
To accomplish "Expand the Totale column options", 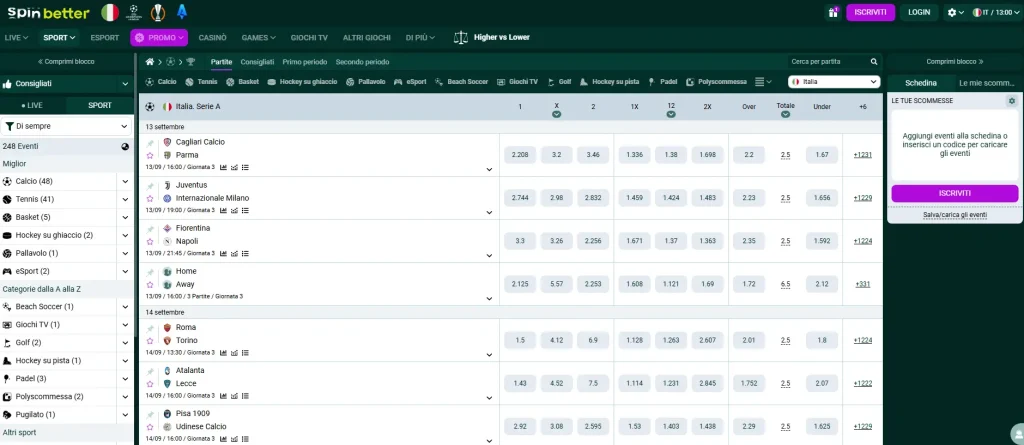I will [x=786, y=114].
